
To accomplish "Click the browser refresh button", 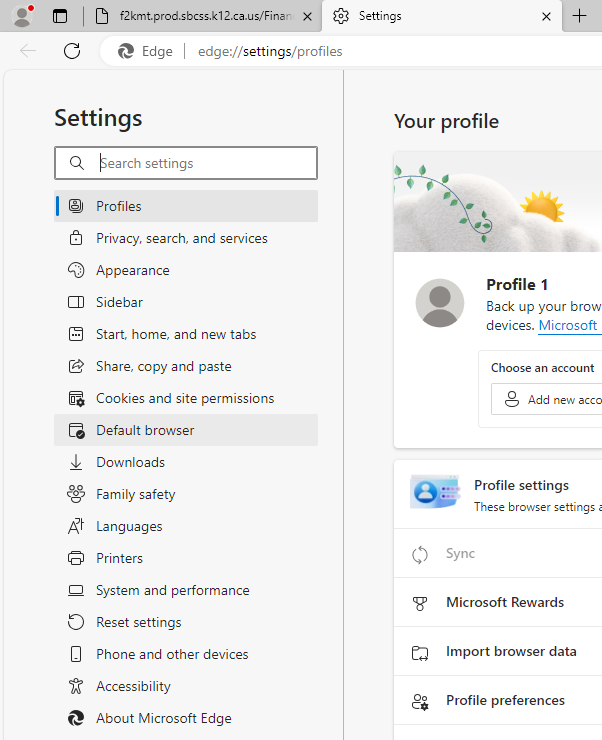I will tap(72, 51).
